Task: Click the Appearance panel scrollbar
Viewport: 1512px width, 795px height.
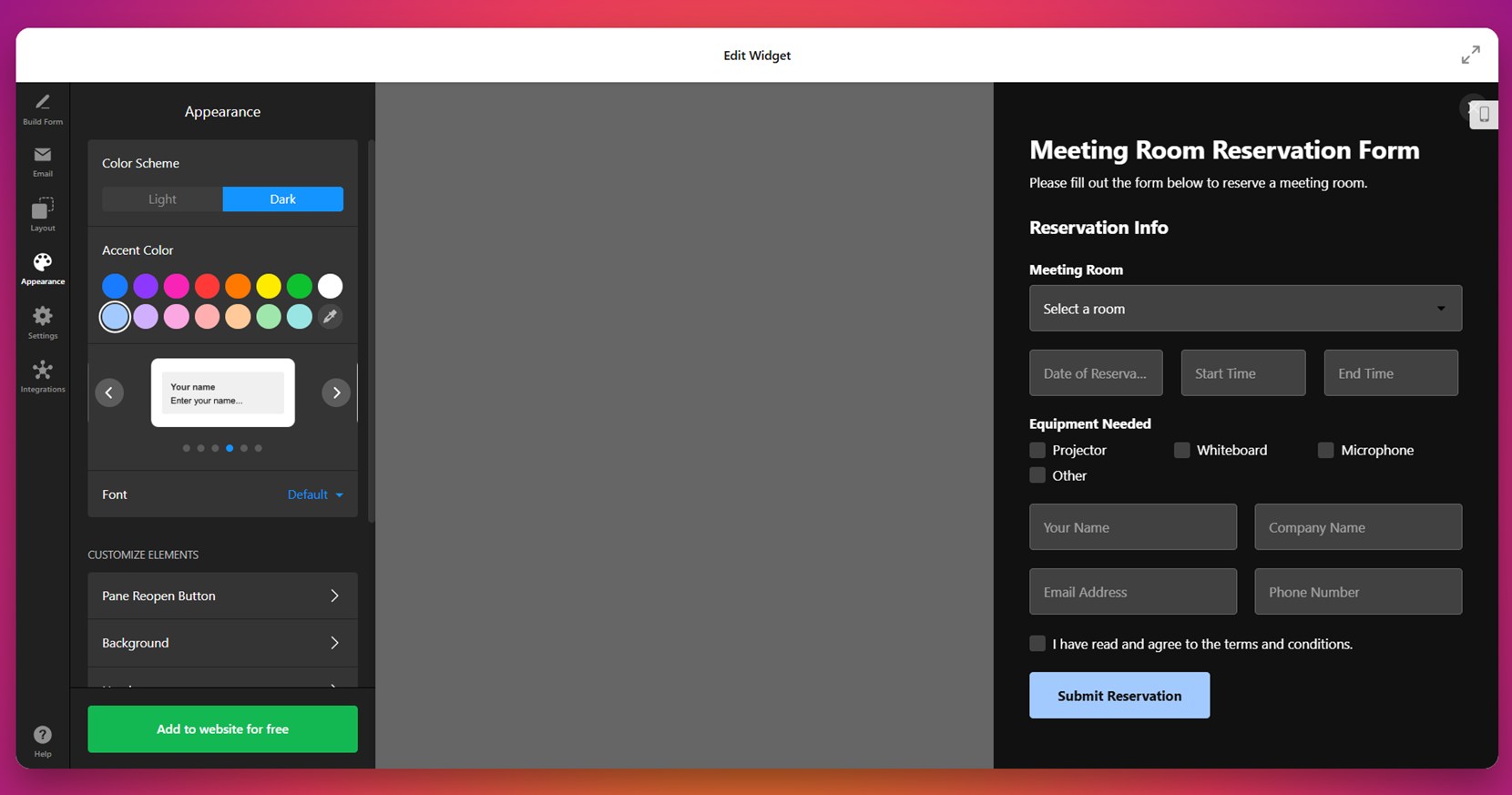Action: click(372, 331)
